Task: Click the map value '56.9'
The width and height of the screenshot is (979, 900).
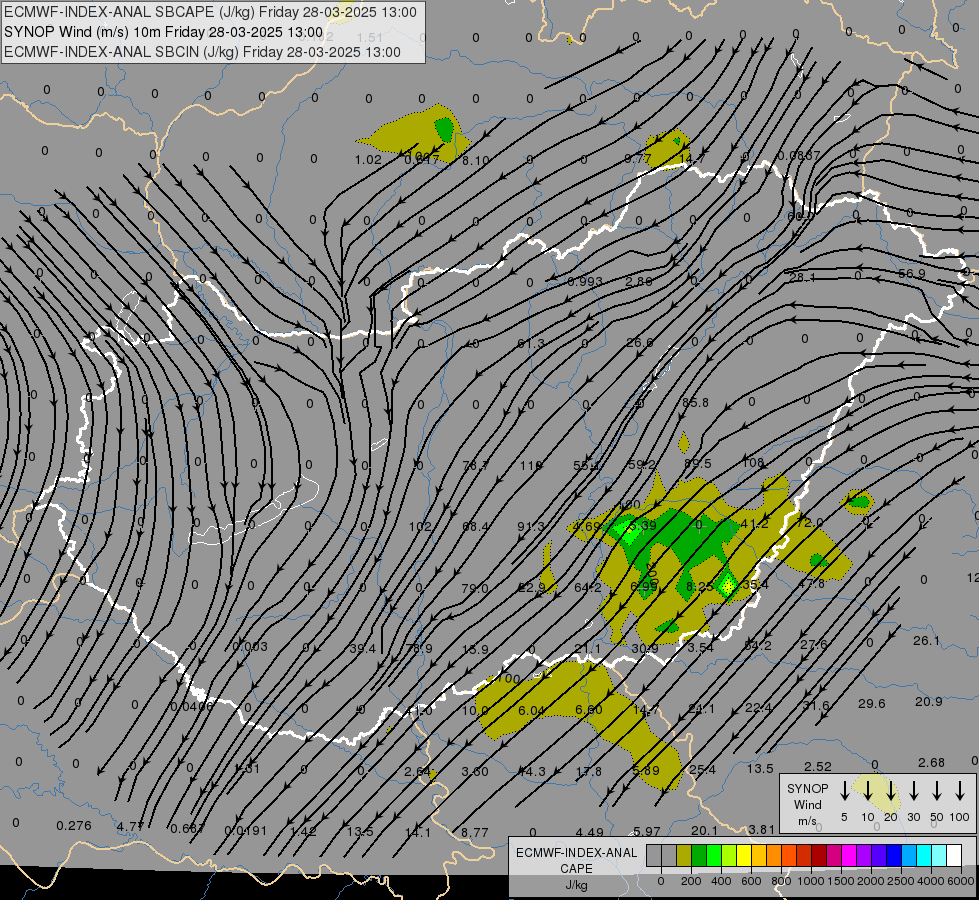Action: [x=912, y=274]
